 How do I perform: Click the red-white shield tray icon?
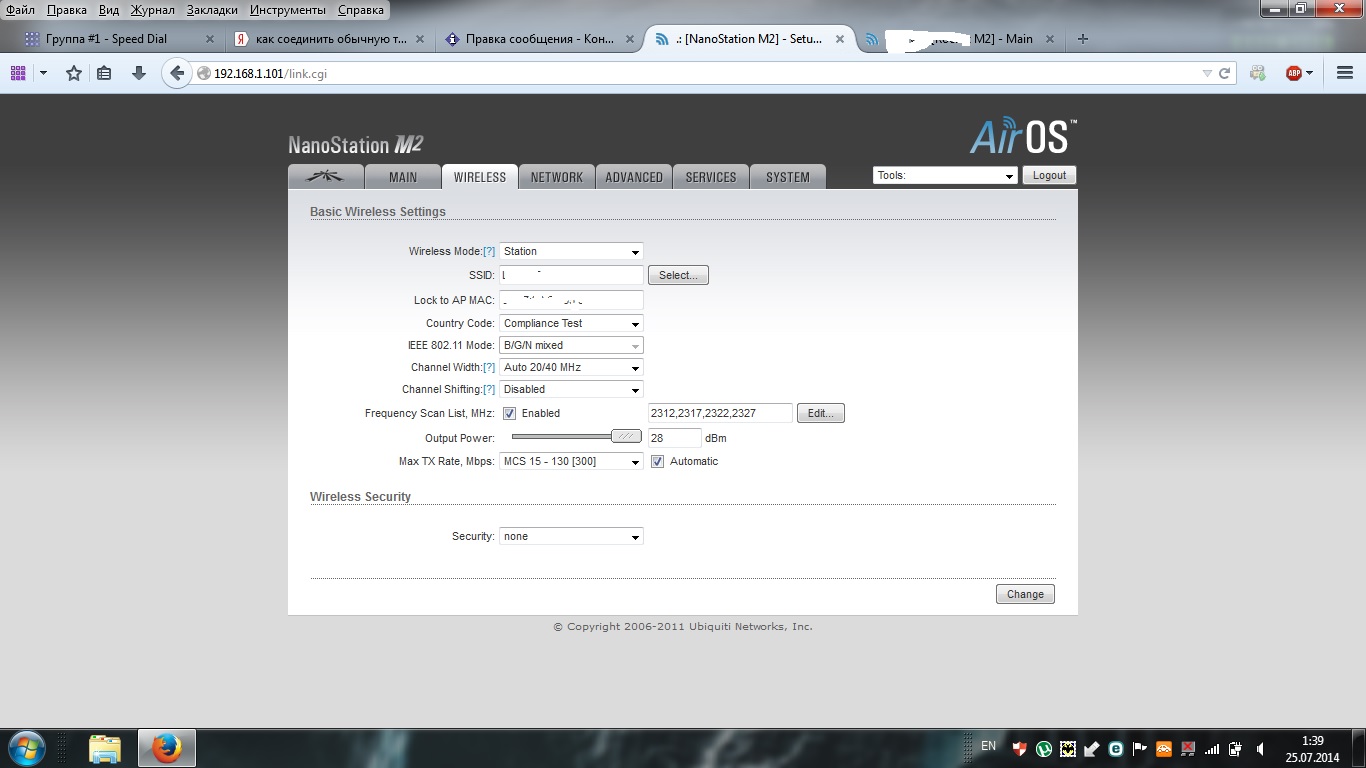1020,748
